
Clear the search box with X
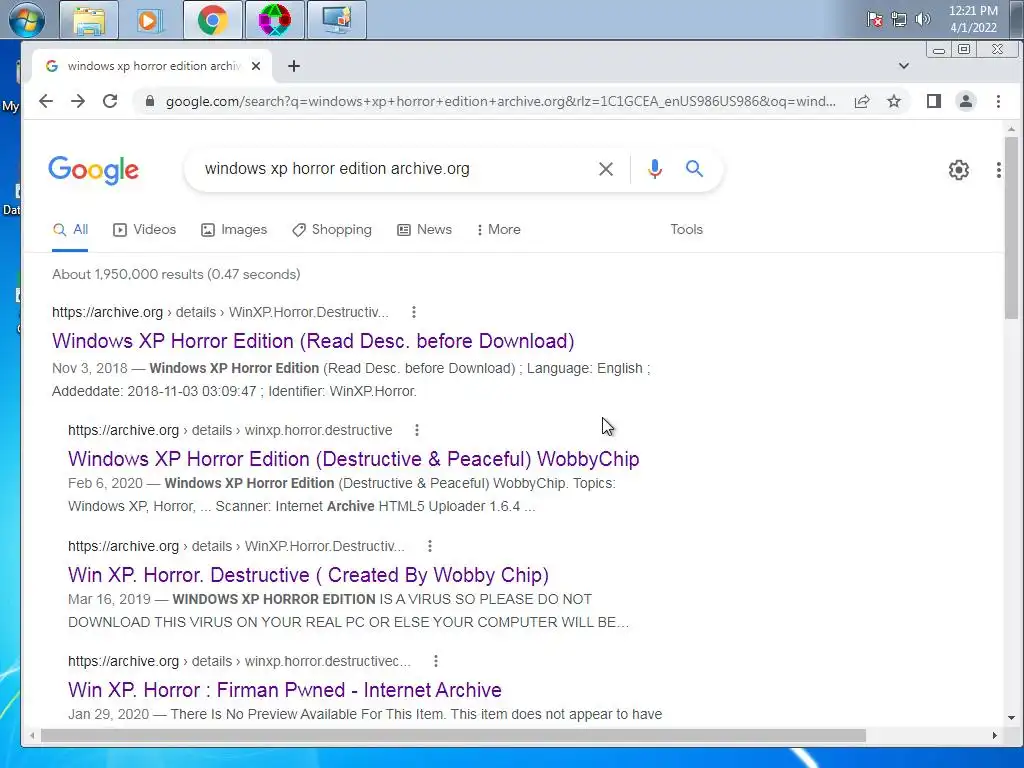pos(606,169)
